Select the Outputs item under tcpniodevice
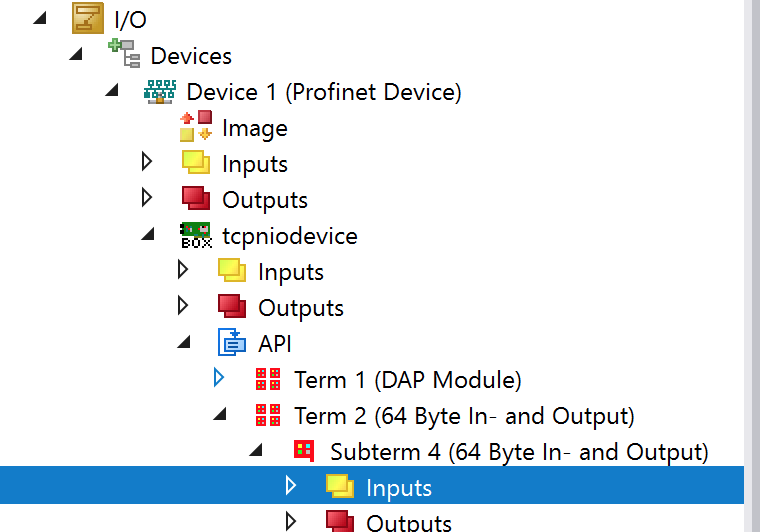 point(301,308)
